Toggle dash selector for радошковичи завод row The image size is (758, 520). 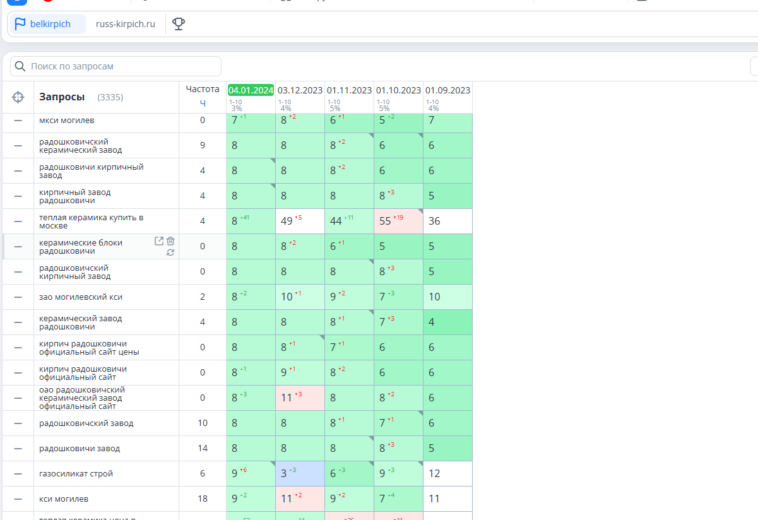point(18,448)
